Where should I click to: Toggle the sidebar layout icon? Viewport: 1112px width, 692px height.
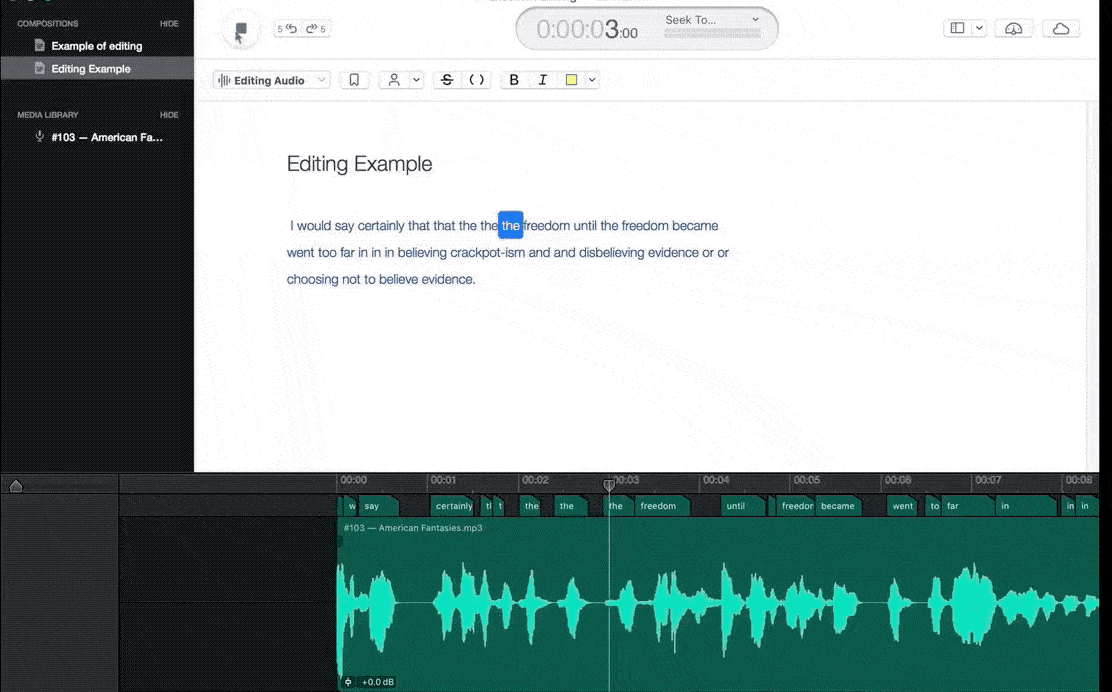958,27
